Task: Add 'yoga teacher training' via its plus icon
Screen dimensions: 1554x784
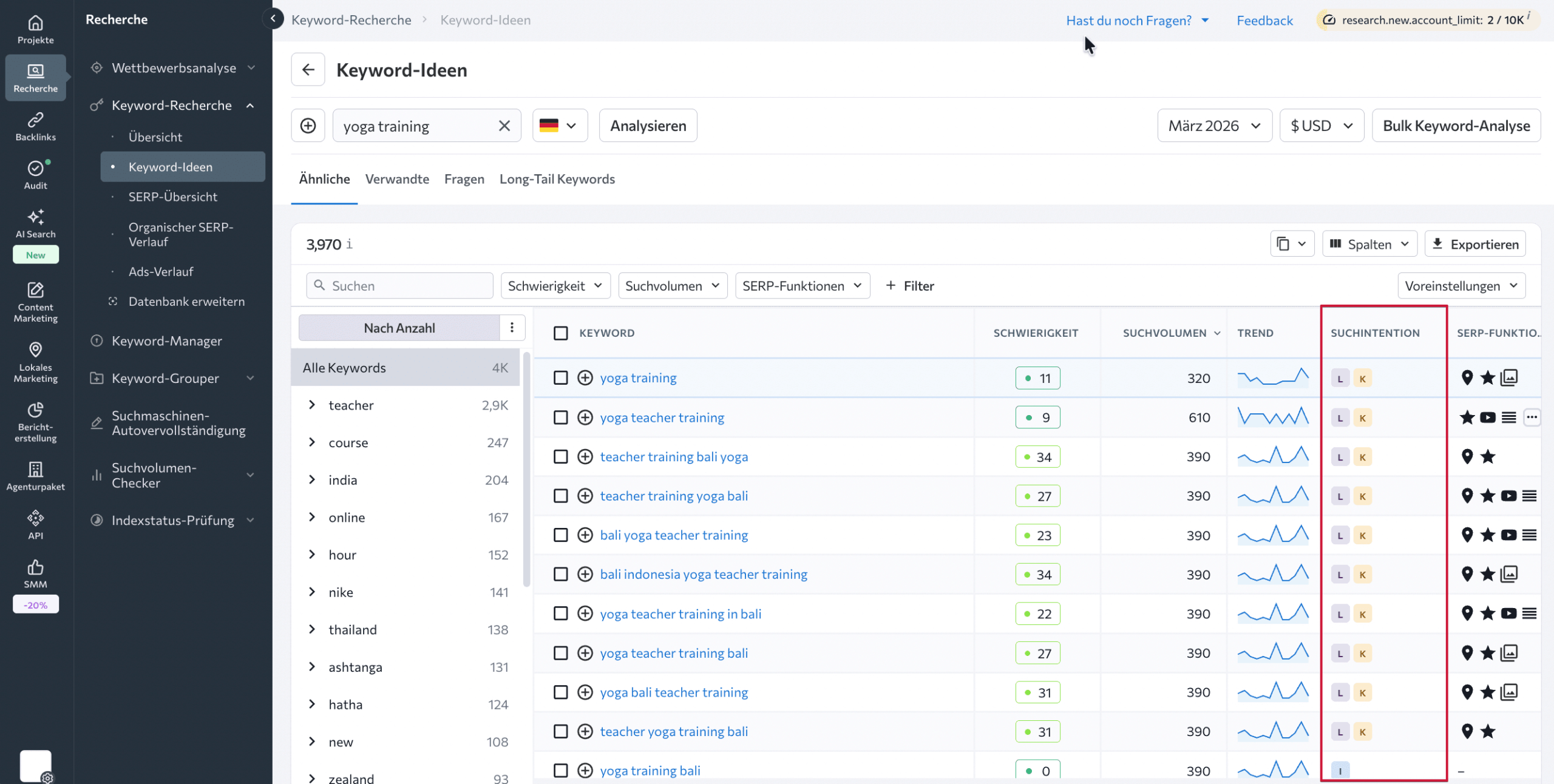Action: 585,417
